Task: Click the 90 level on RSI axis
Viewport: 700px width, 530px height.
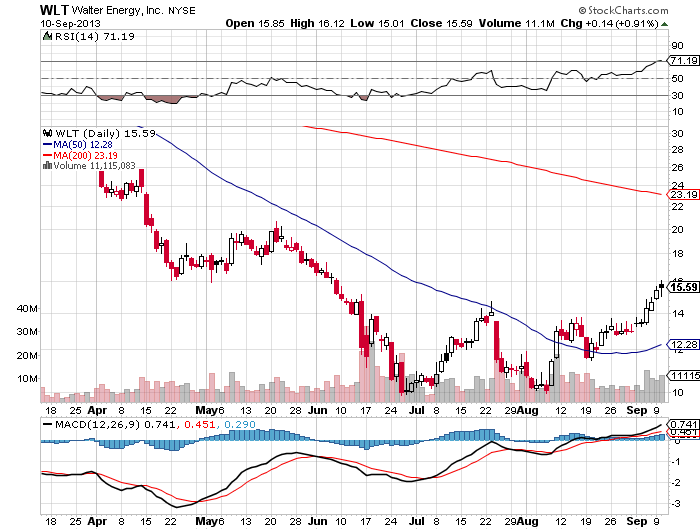Action: pos(677,46)
